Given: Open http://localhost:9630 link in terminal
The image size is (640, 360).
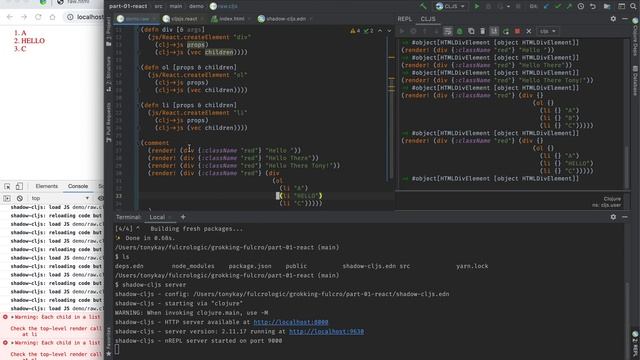Looking at the screenshot, I should tap(327, 331).
